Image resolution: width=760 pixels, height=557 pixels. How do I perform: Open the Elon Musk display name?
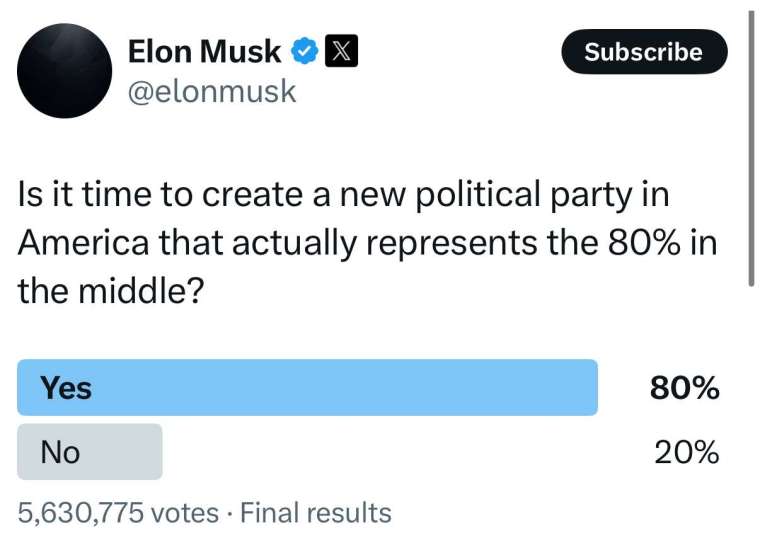tap(204, 51)
